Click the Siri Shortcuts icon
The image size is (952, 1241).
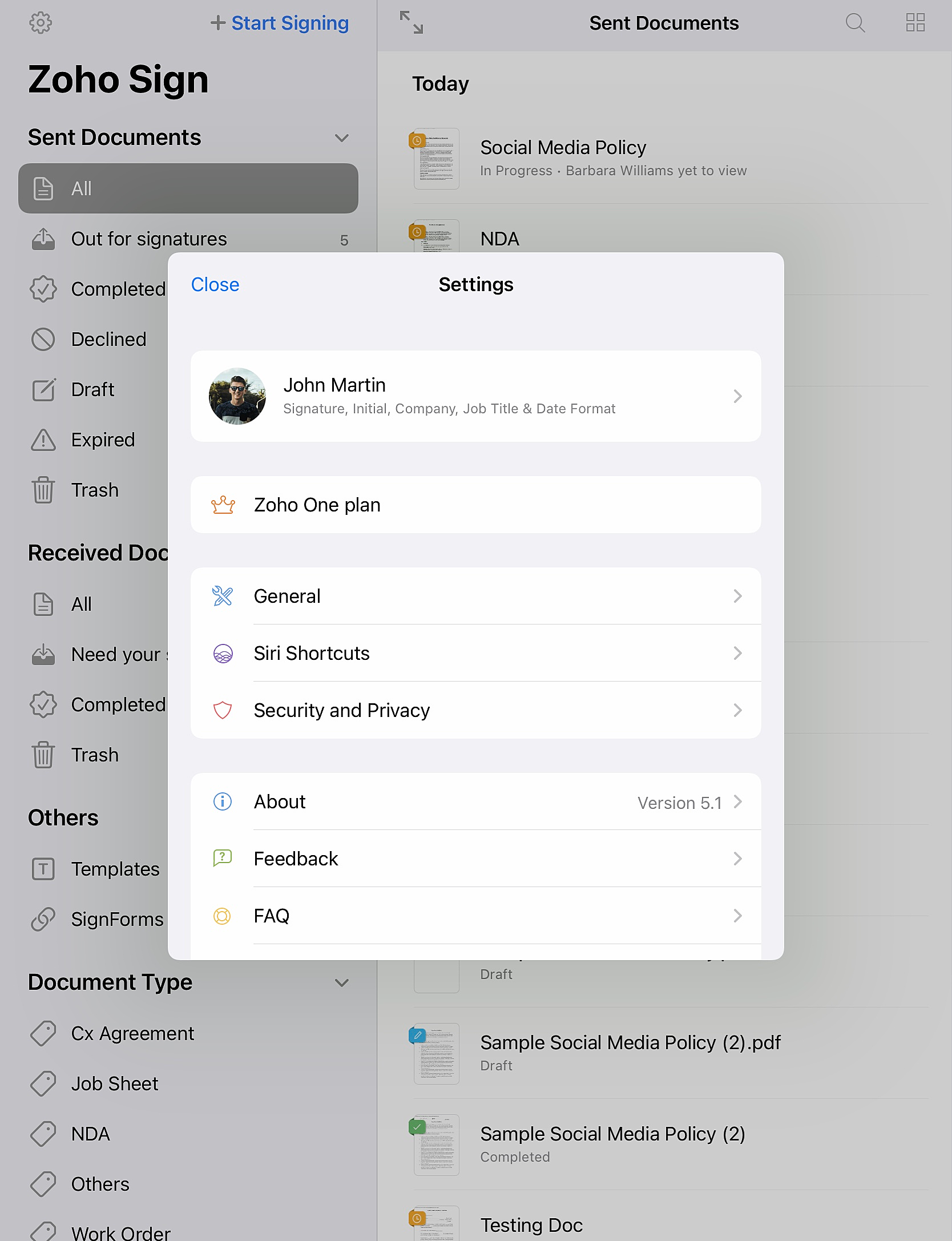(x=223, y=653)
